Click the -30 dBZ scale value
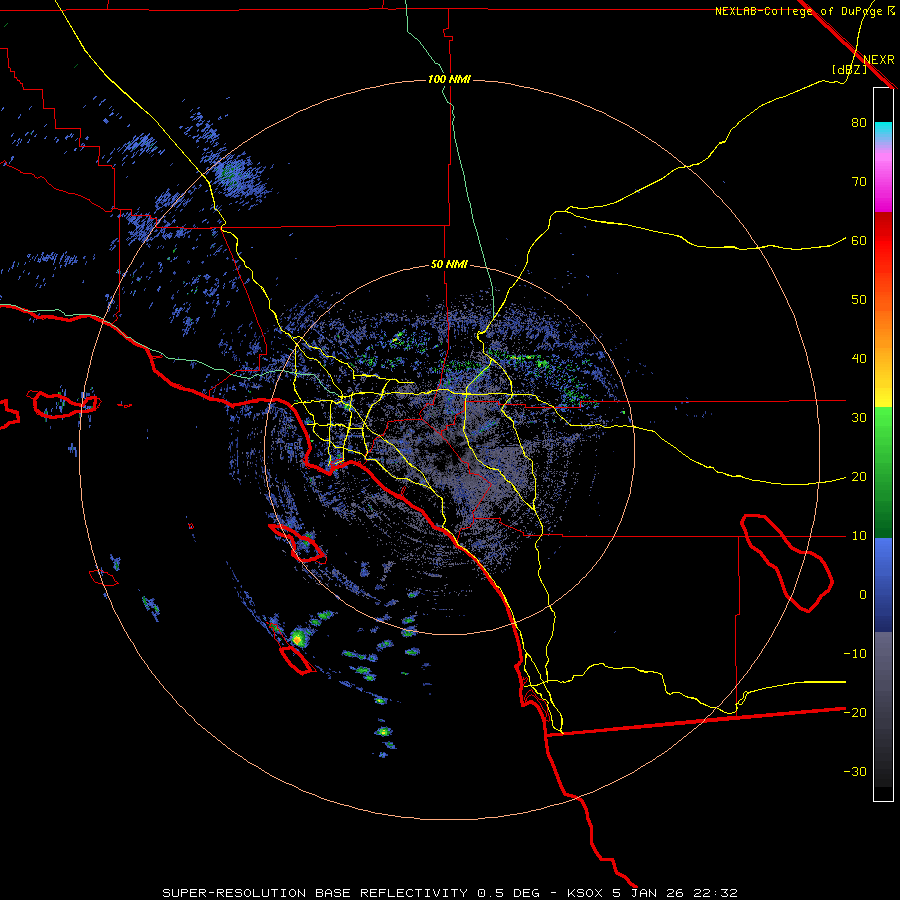 click(855, 771)
